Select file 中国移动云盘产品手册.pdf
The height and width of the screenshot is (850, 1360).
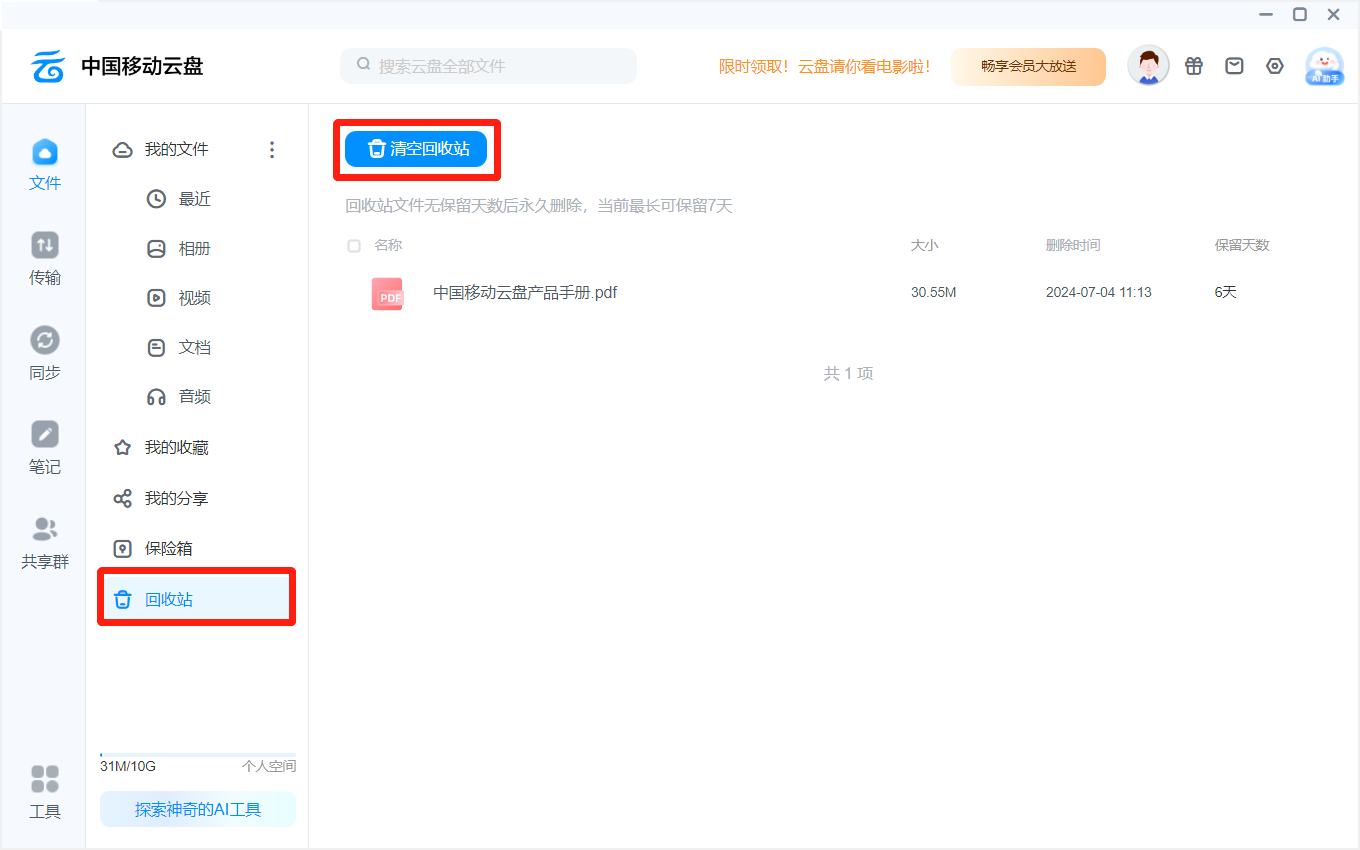pyautogui.click(x=525, y=293)
